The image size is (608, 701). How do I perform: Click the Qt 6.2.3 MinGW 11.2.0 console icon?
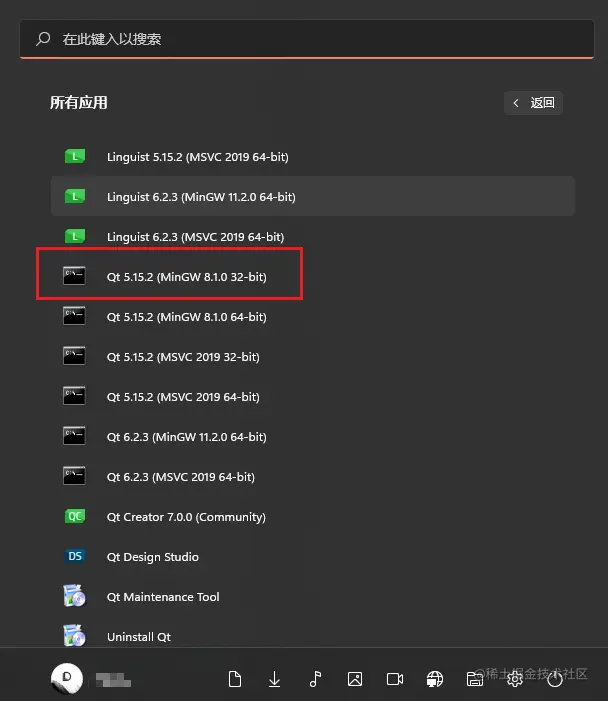74,436
